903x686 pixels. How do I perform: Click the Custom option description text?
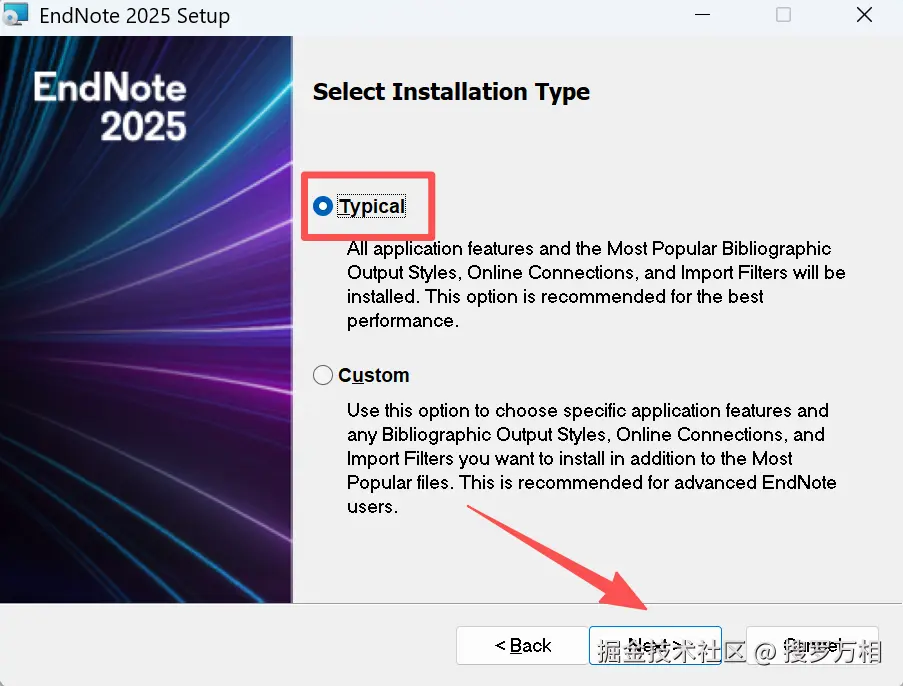coord(591,458)
